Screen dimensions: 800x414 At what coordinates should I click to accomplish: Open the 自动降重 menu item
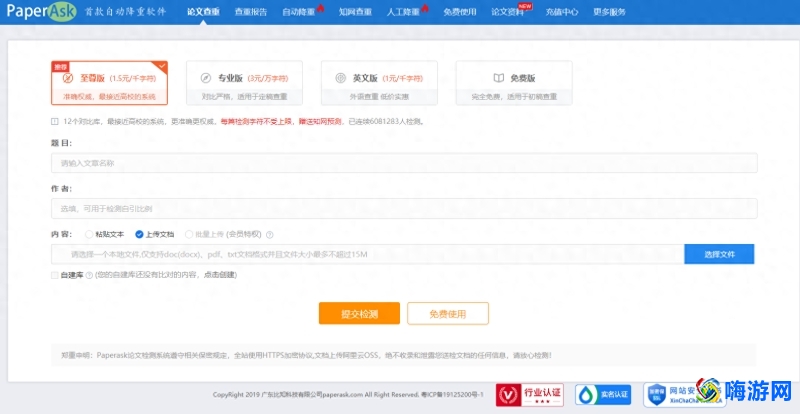click(298, 12)
